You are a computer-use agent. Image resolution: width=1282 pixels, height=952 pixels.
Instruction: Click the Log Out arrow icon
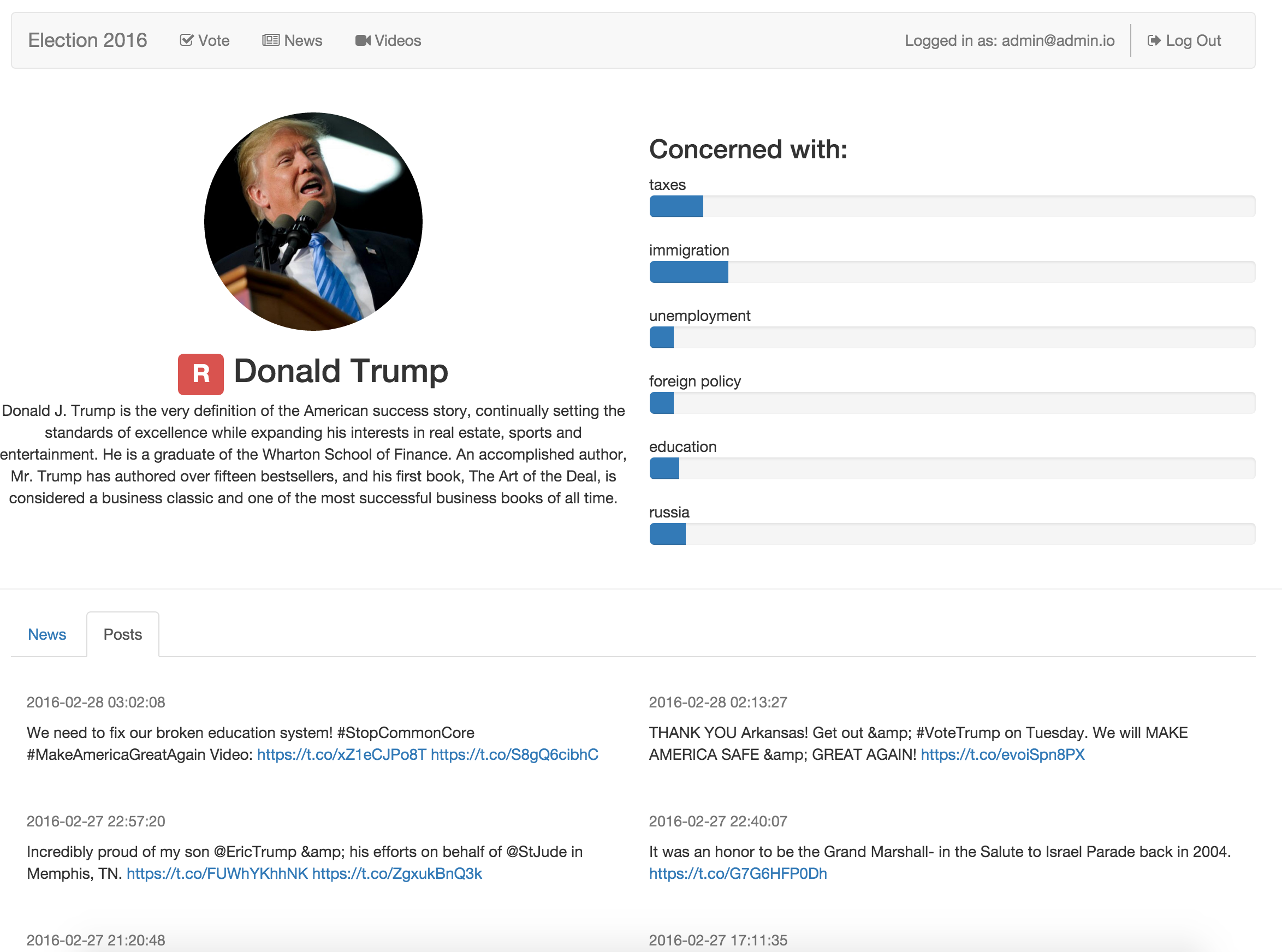[x=1154, y=40]
